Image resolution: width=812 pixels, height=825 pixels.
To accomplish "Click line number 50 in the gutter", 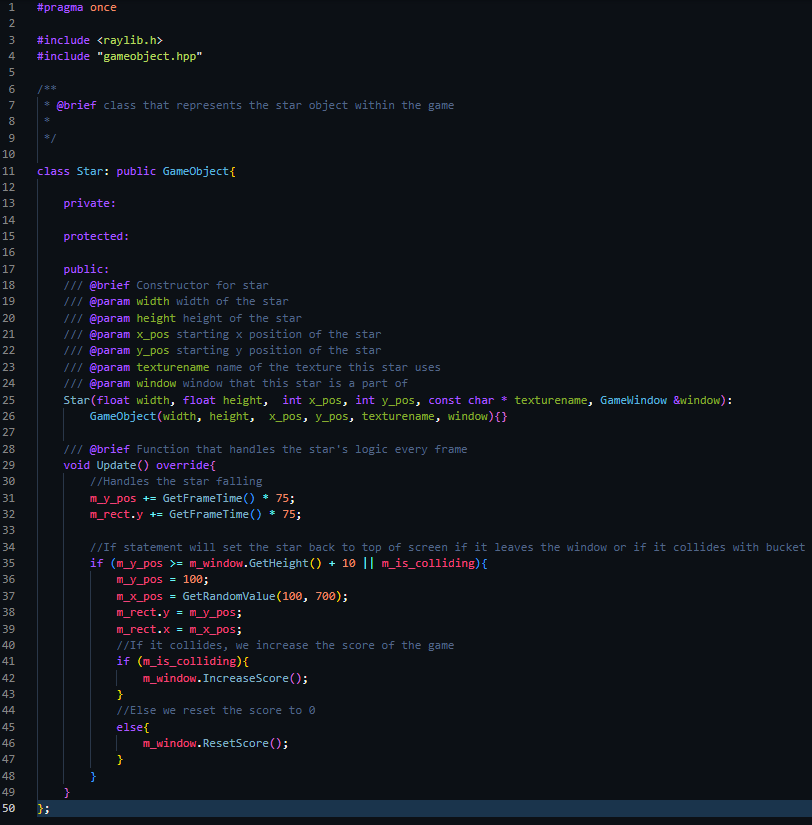I will [10, 808].
